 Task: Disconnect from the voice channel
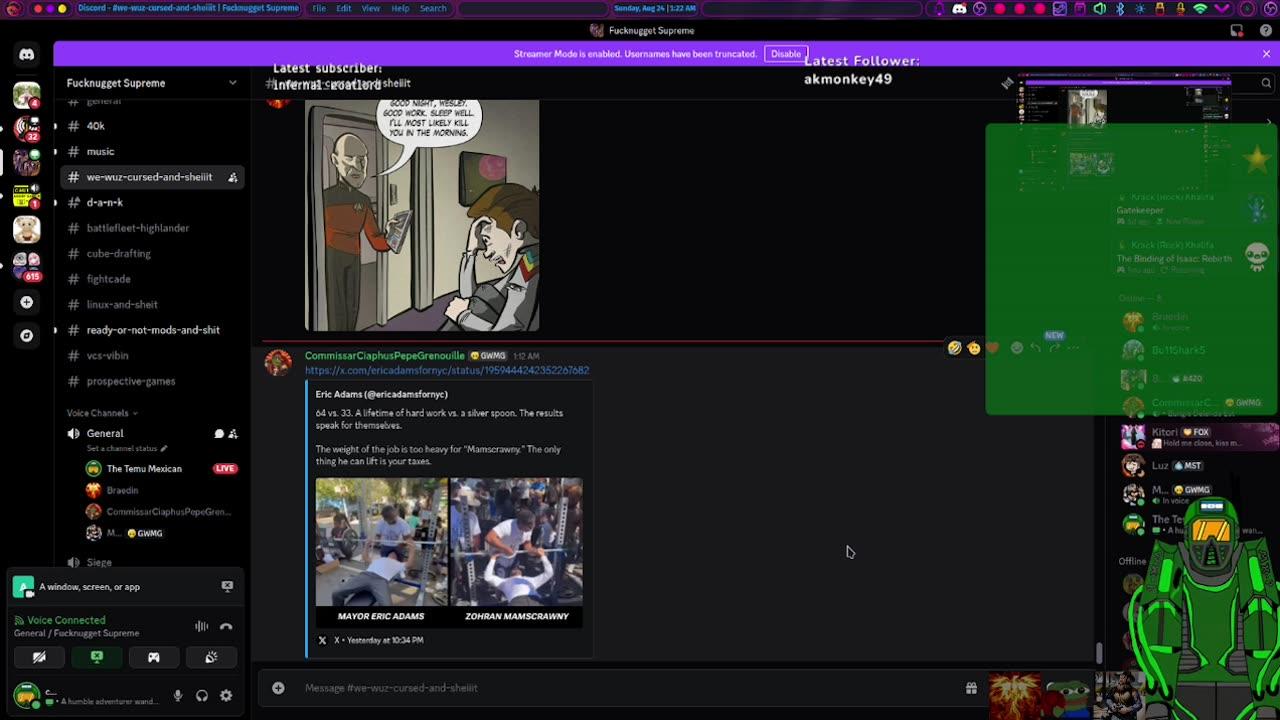coord(226,626)
